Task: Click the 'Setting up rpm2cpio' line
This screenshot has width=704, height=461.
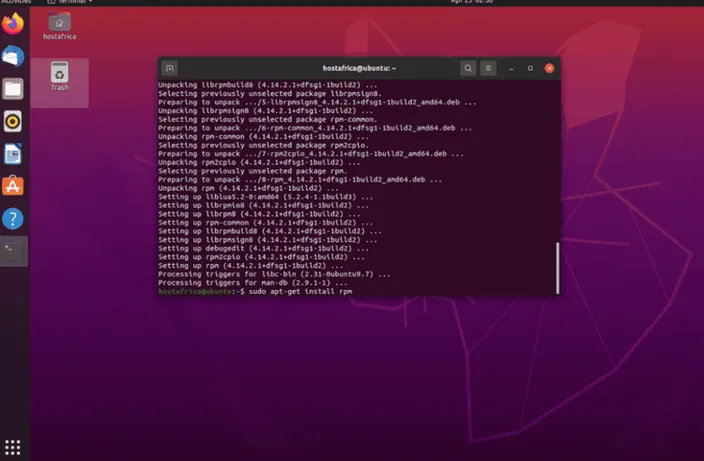Action: click(x=261, y=257)
